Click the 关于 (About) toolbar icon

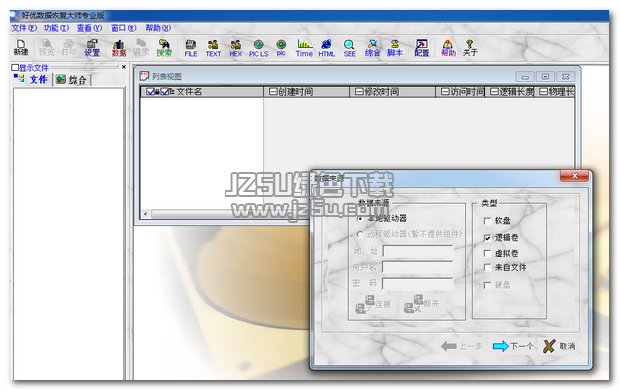coord(470,48)
